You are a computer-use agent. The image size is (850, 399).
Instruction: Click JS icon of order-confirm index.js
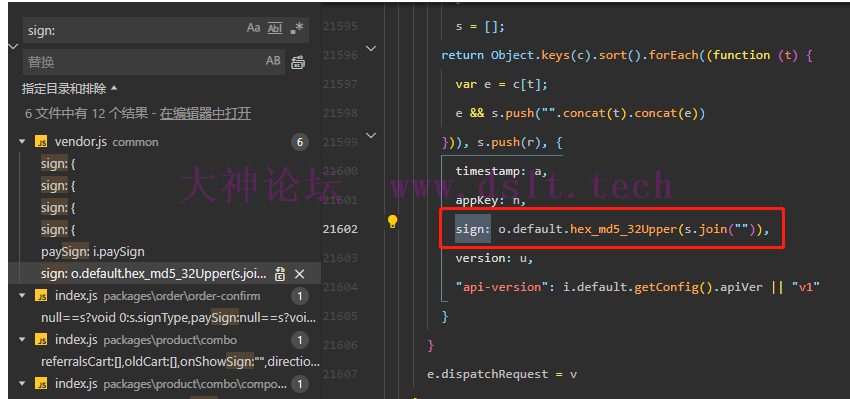pos(41,296)
